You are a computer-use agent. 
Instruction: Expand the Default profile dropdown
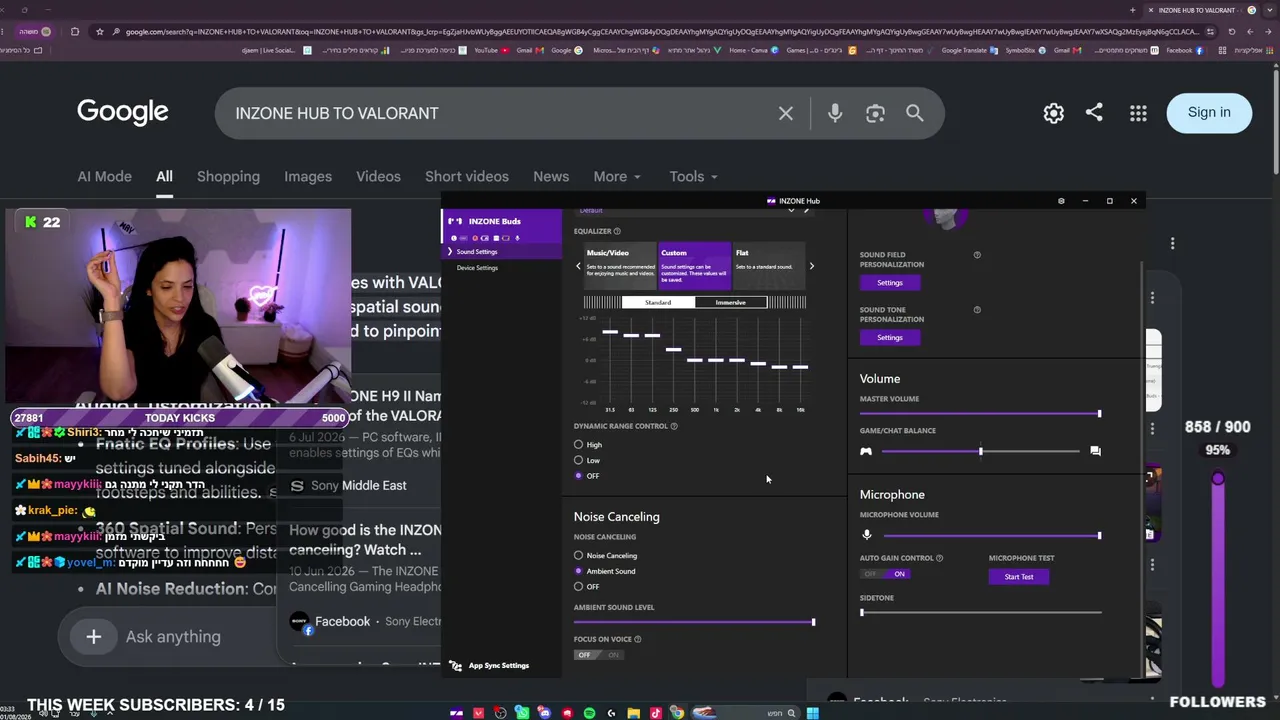coord(791,210)
